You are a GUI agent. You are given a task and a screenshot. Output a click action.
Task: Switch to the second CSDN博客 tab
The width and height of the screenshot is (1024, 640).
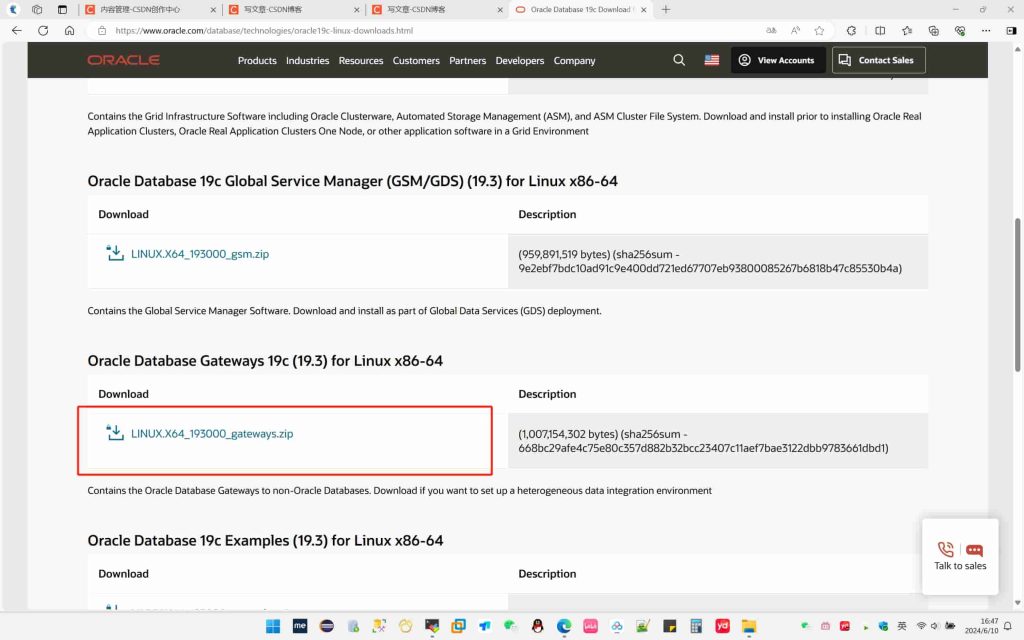[x=293, y=10]
